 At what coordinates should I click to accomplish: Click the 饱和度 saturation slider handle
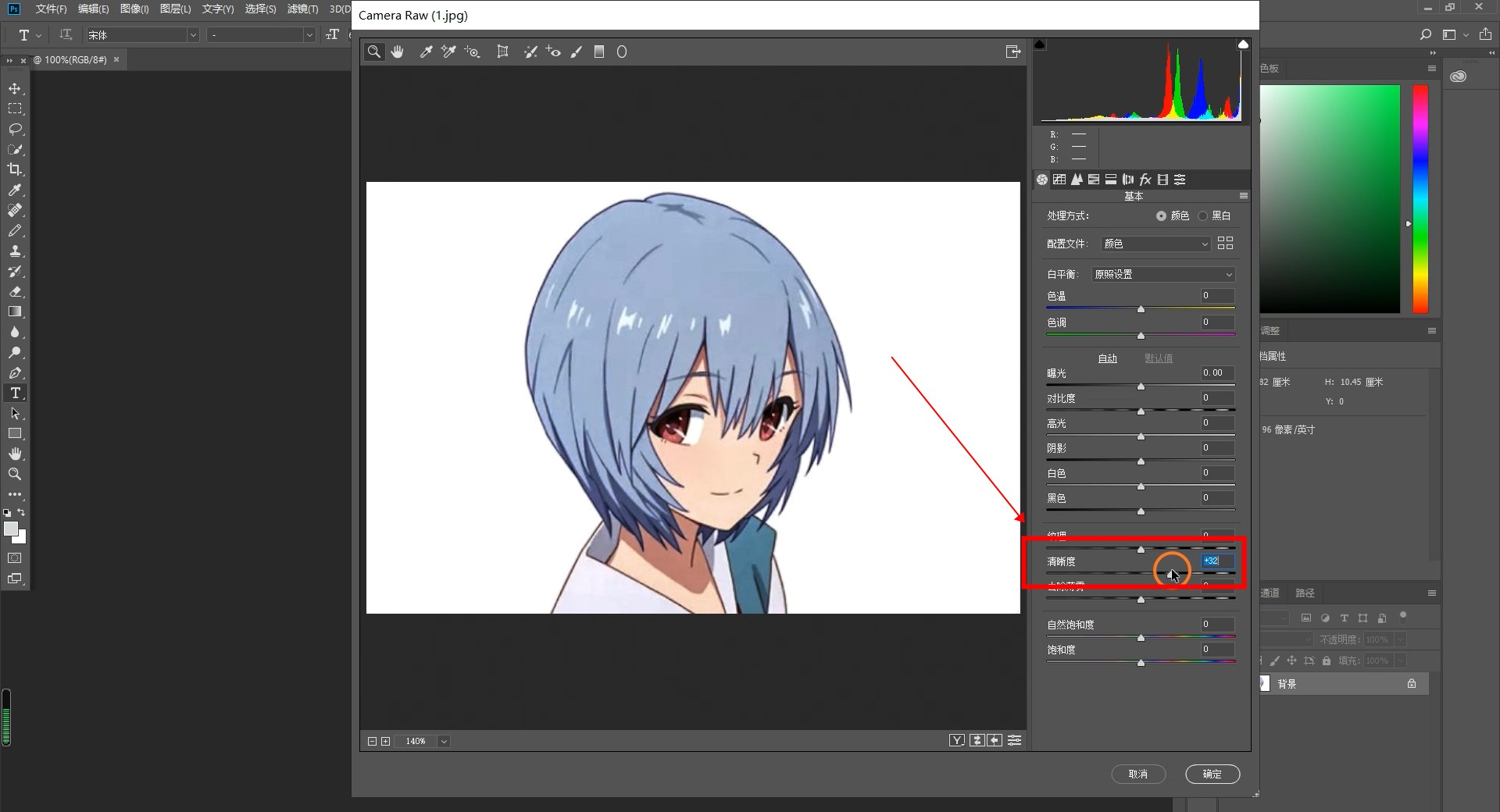tap(1141, 662)
